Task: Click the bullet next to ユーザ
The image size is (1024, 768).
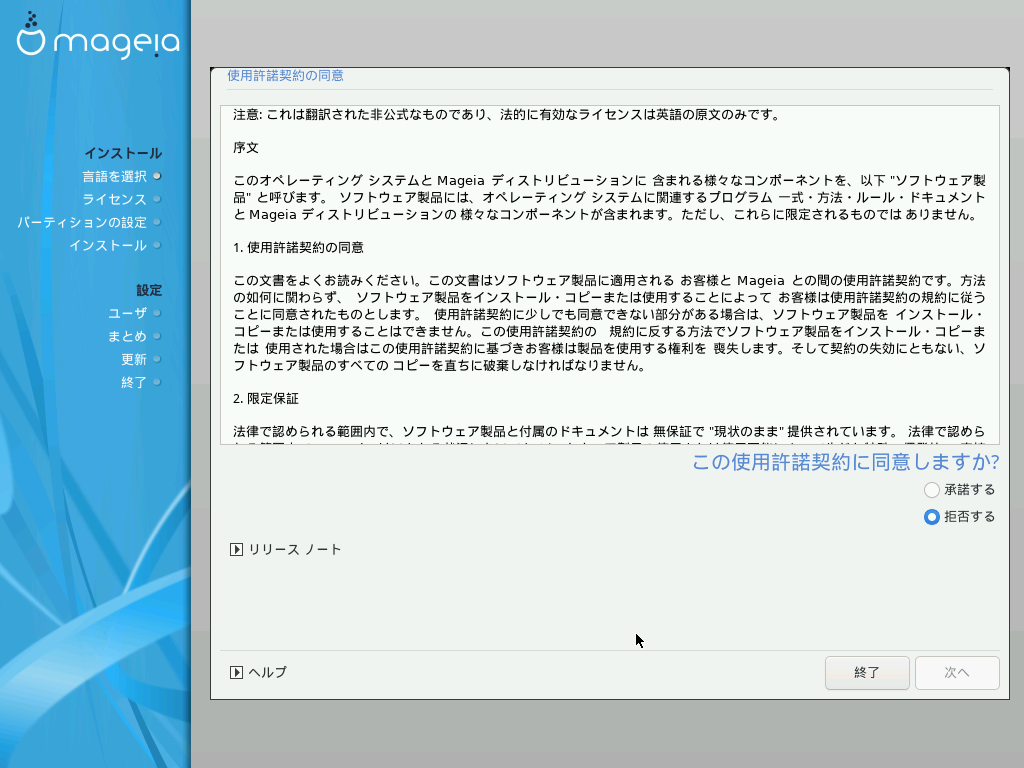Action: [x=157, y=313]
